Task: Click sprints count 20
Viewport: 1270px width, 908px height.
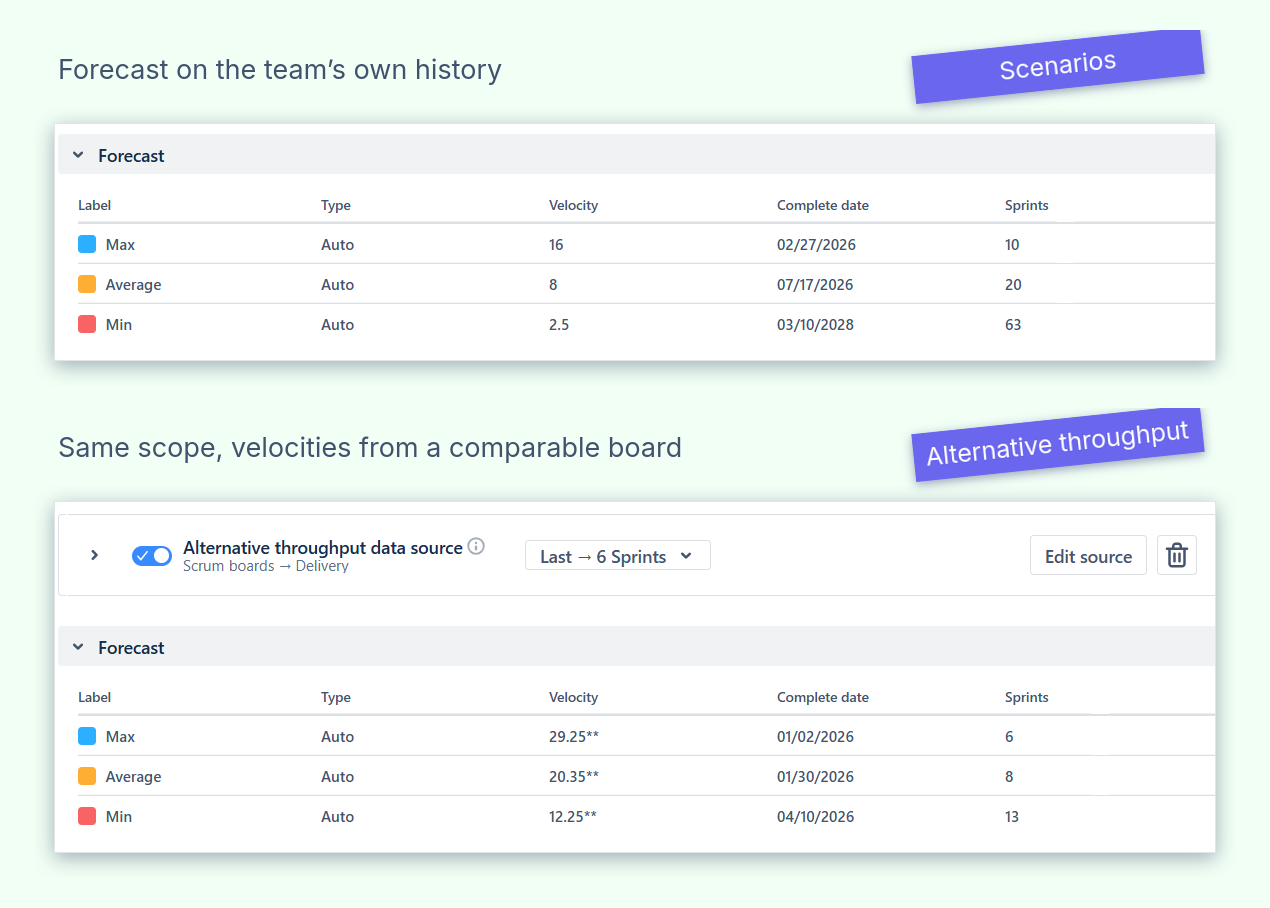Action: pyautogui.click(x=1013, y=284)
